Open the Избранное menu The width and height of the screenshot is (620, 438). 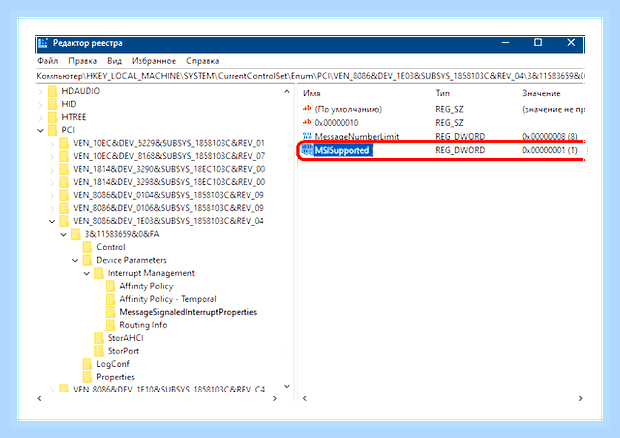[x=154, y=61]
